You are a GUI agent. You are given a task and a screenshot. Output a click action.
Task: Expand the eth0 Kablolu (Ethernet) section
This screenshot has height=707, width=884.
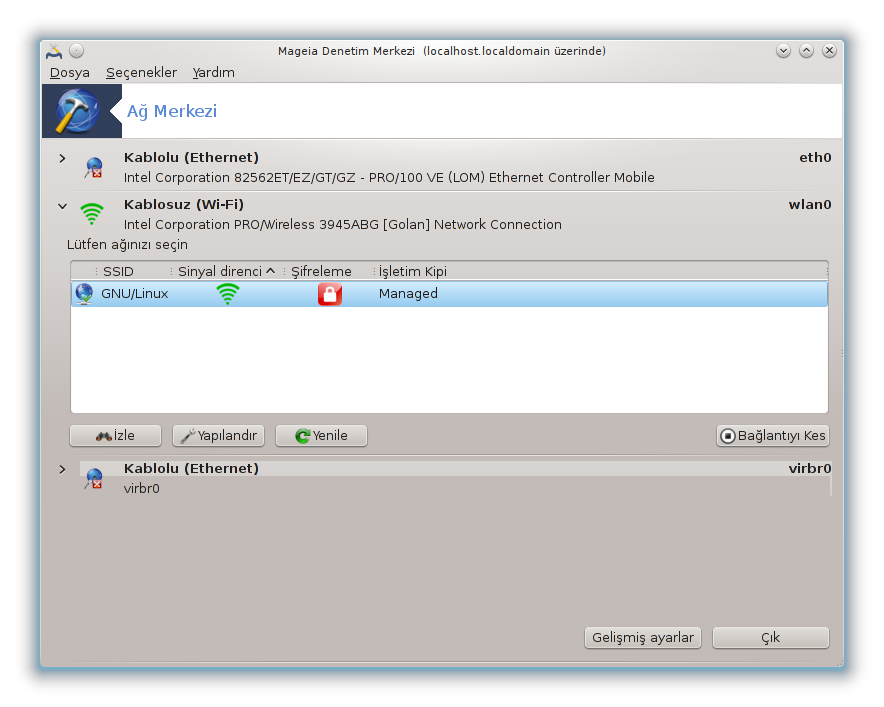pyautogui.click(x=63, y=158)
